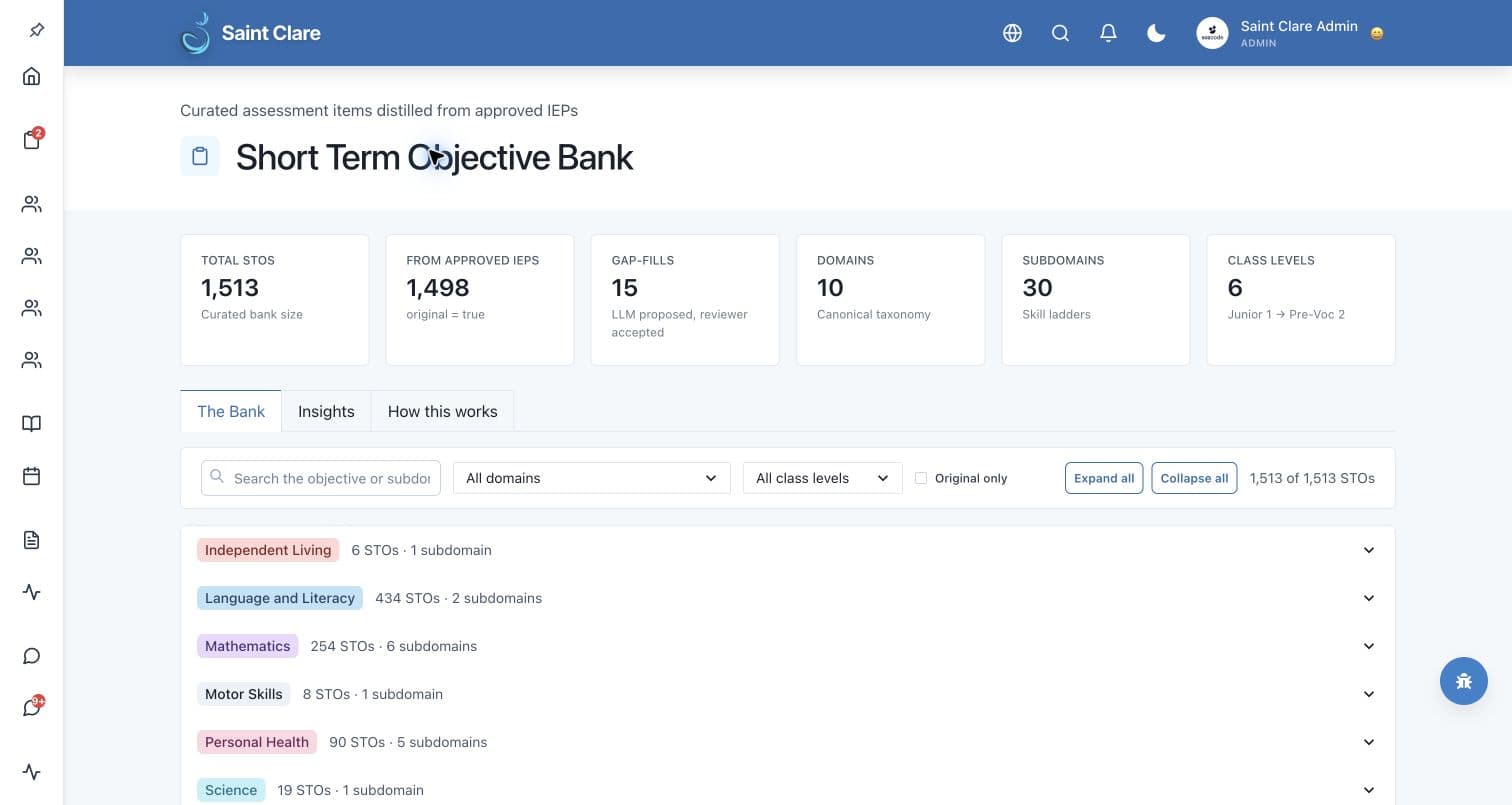Click the bug report floating button
The width and height of the screenshot is (1512, 805).
(x=1464, y=681)
